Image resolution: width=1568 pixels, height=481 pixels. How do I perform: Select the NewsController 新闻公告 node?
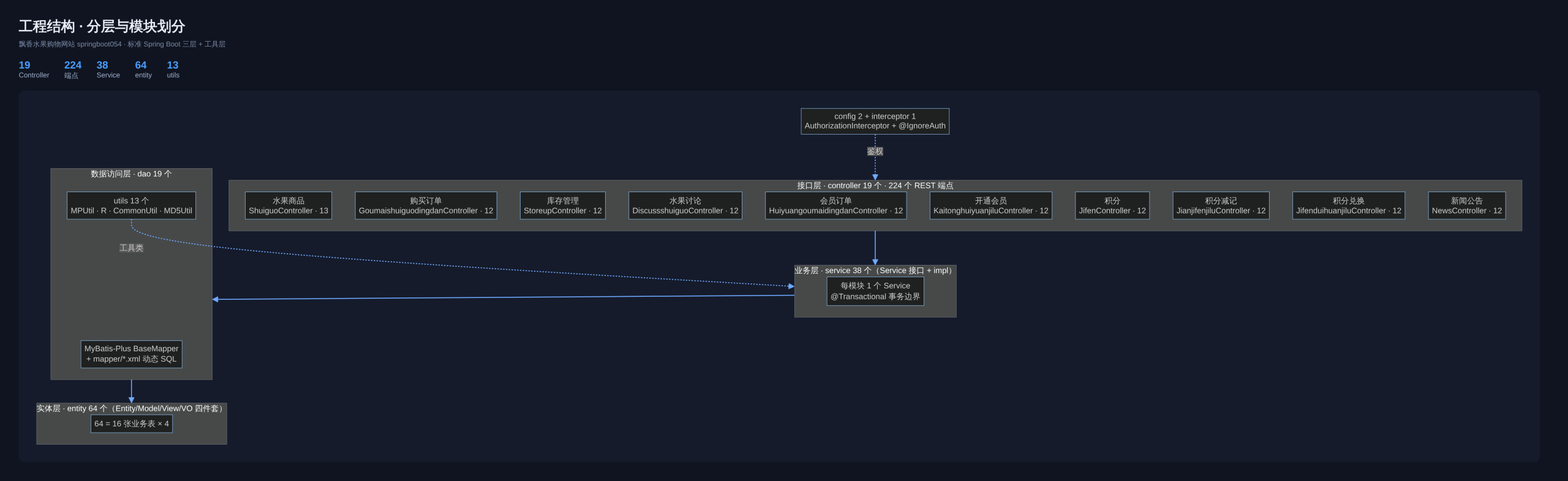tap(1467, 206)
